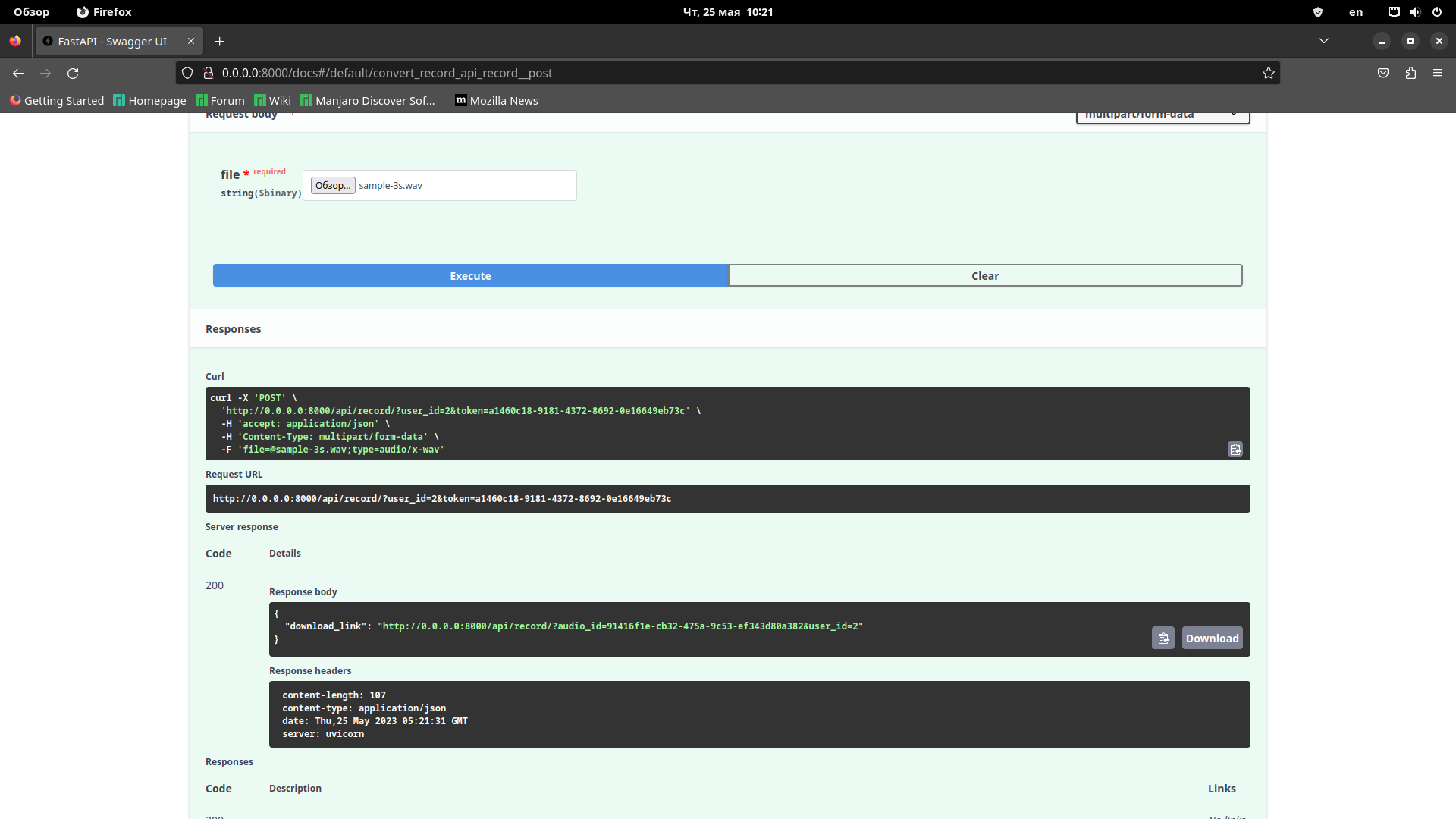The height and width of the screenshot is (819, 1456).
Task: Download the response file
Action: point(1212,638)
